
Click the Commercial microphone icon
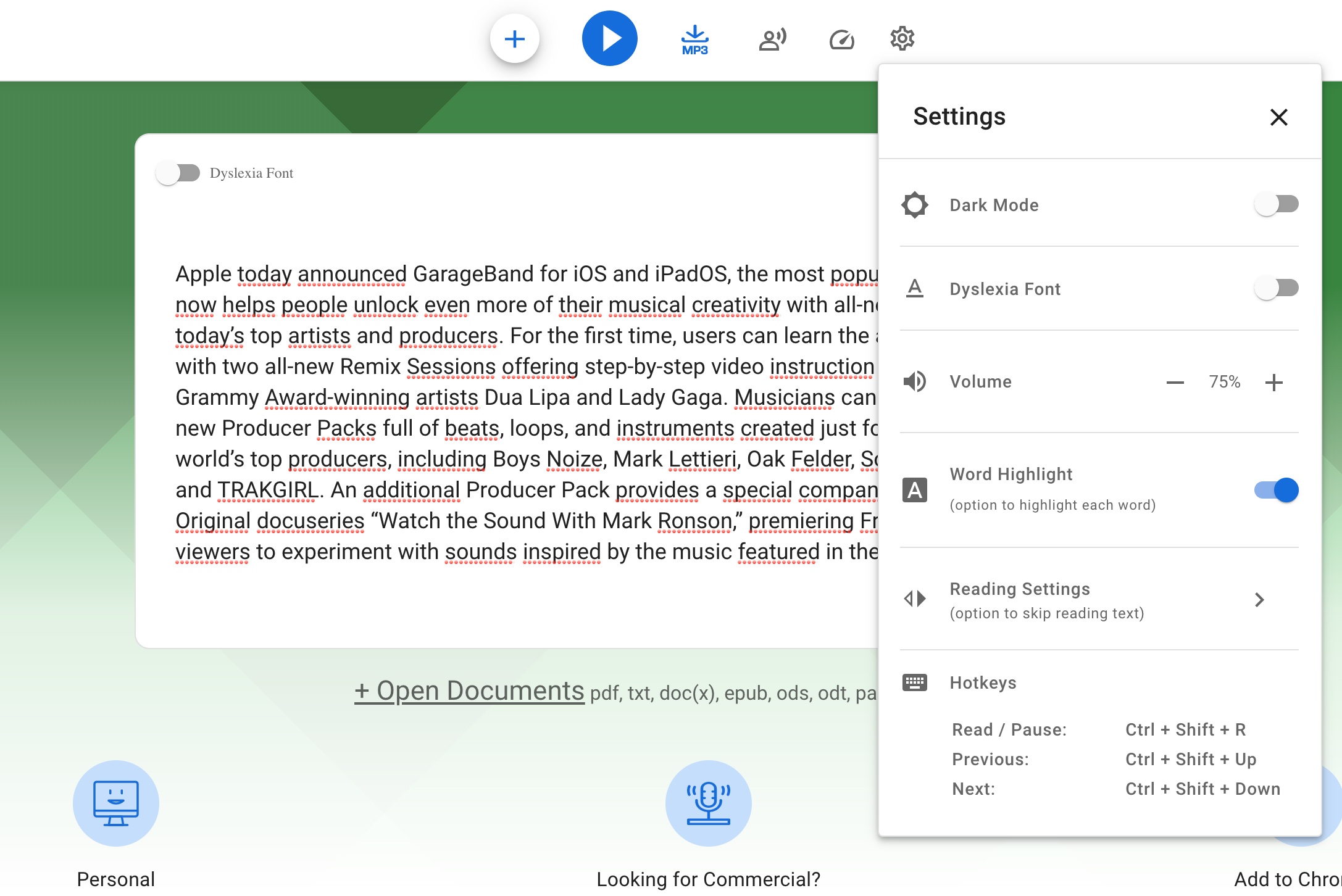click(708, 803)
